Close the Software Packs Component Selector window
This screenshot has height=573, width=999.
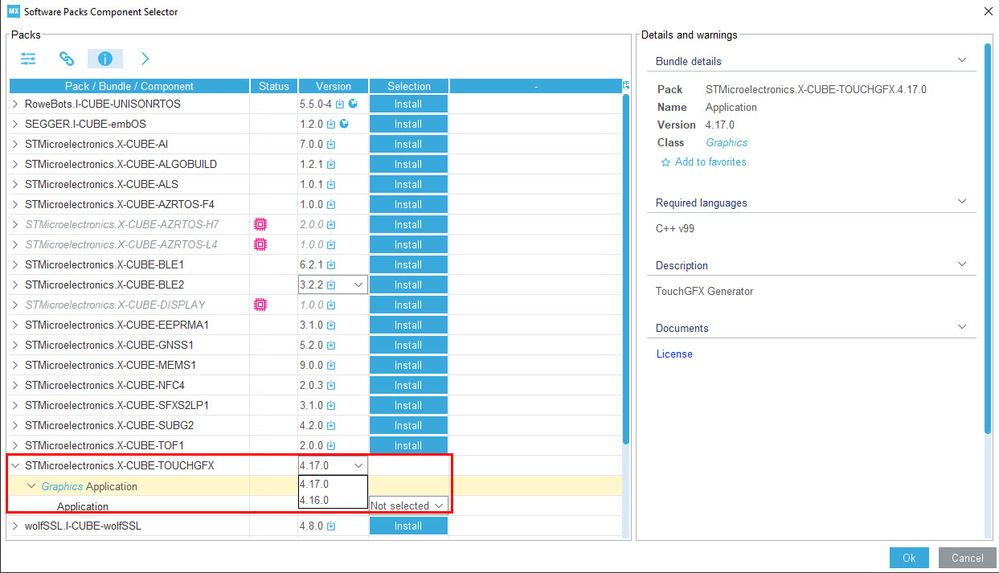(x=988, y=11)
